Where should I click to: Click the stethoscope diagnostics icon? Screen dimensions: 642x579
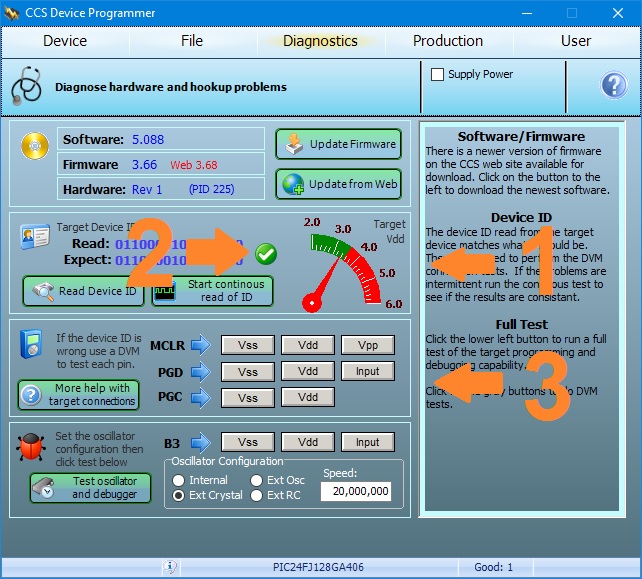26,86
